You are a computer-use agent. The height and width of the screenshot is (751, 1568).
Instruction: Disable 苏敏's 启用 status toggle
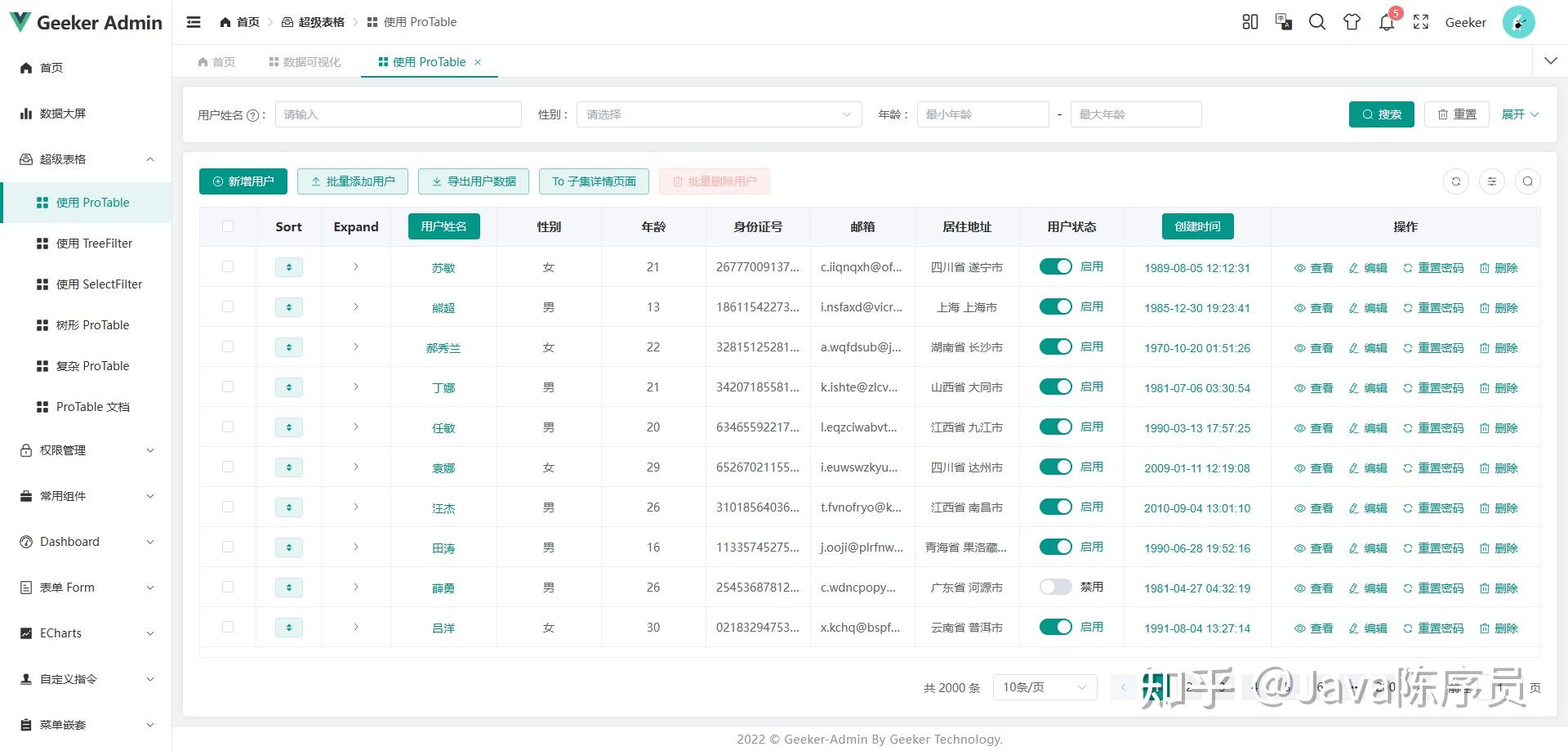click(1055, 266)
